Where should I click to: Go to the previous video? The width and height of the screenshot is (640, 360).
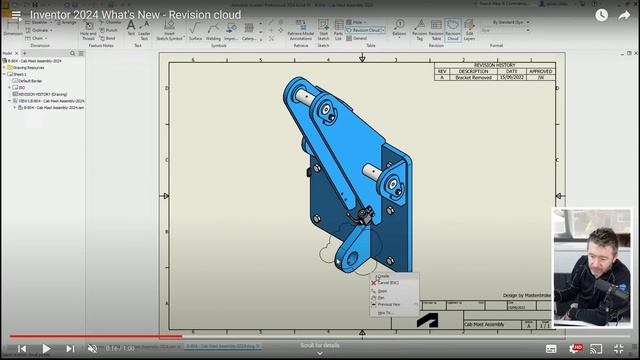(22, 349)
